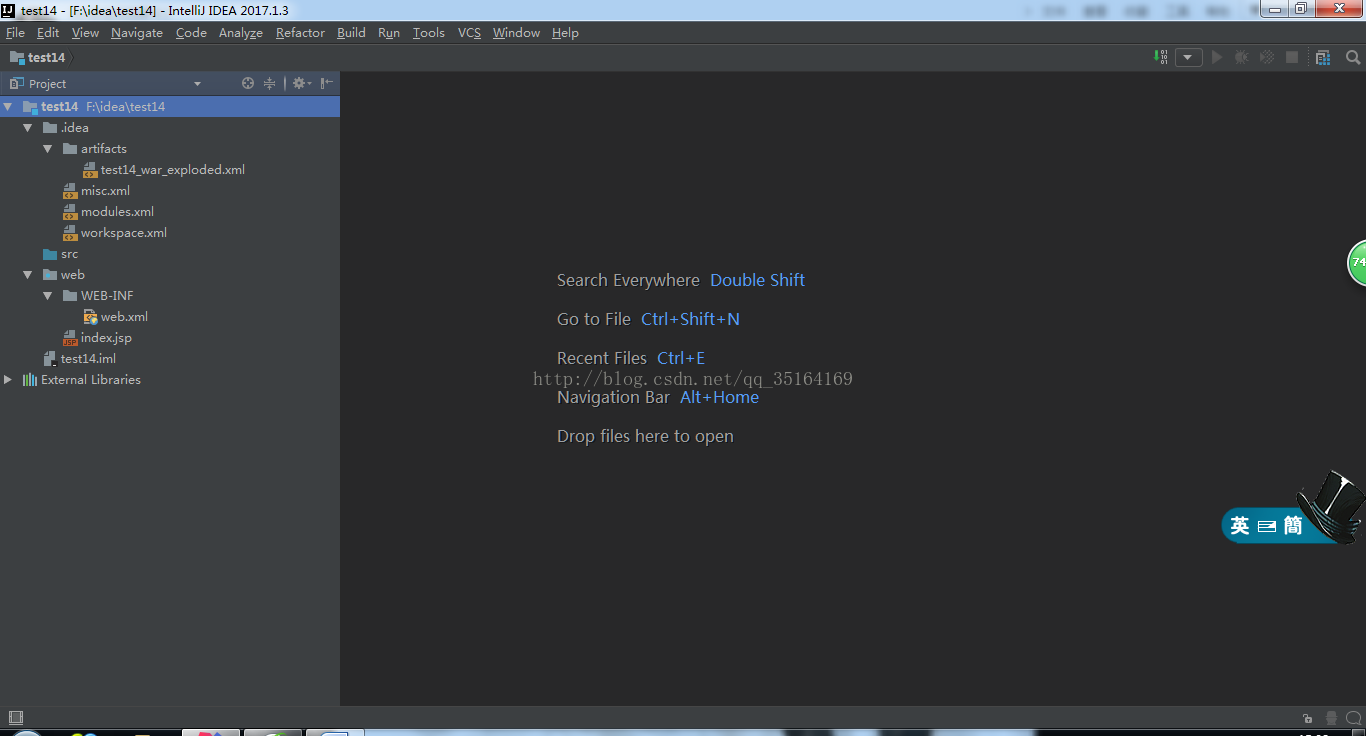
Task: Click Scroll from Source target icon
Action: click(248, 83)
